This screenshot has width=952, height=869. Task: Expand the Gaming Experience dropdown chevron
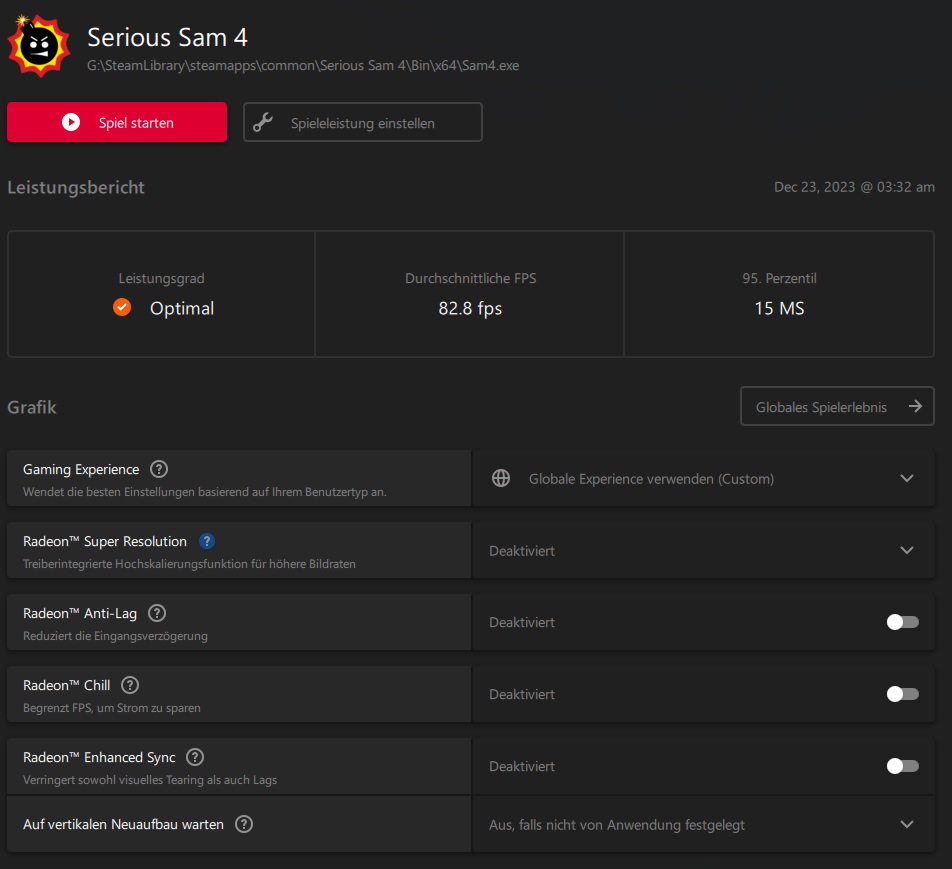click(x=906, y=479)
